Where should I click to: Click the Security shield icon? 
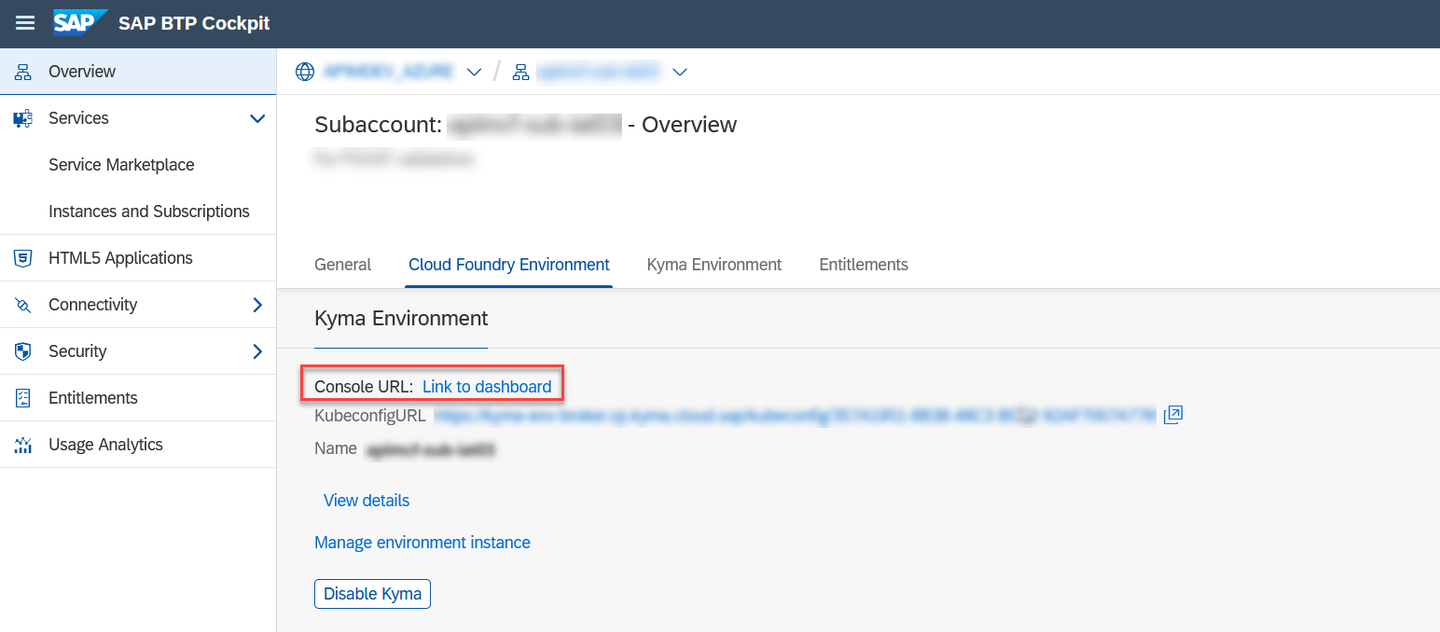pos(23,352)
